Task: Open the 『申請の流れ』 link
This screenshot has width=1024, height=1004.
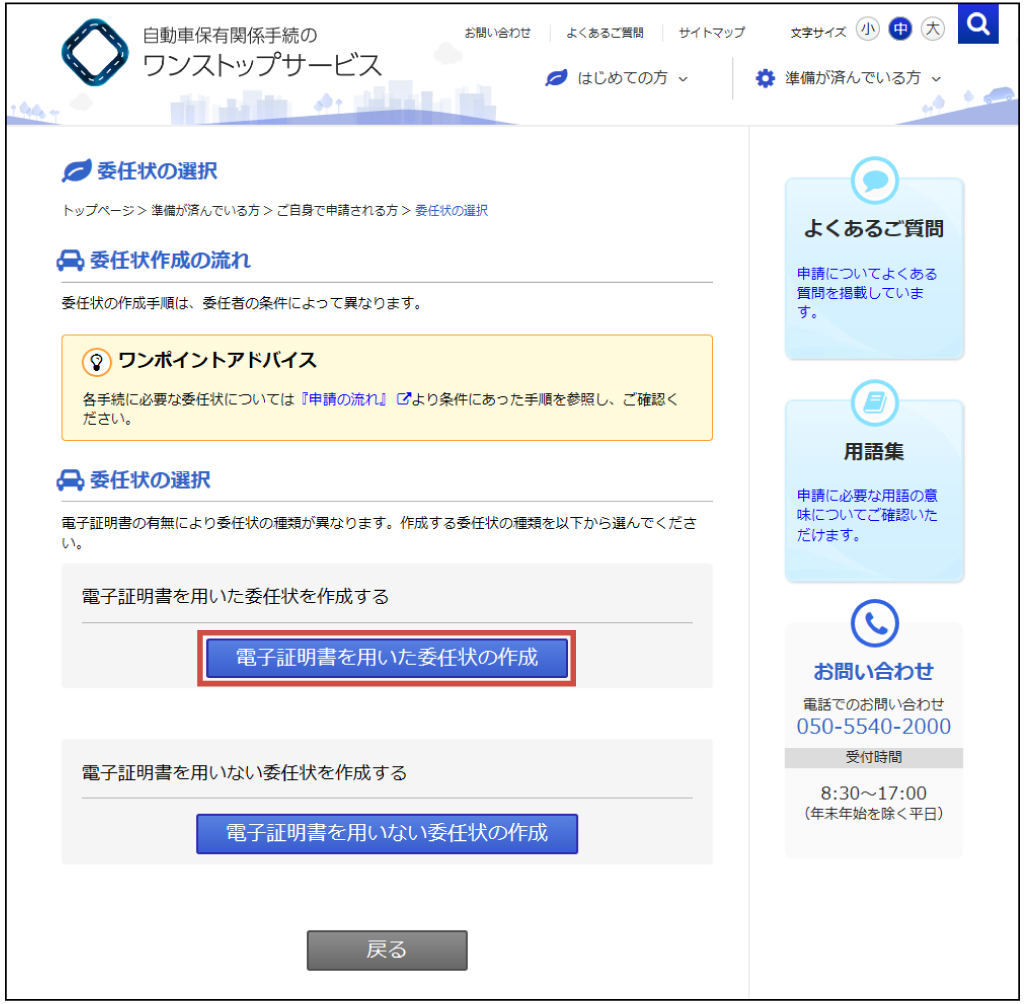Action: [x=344, y=399]
